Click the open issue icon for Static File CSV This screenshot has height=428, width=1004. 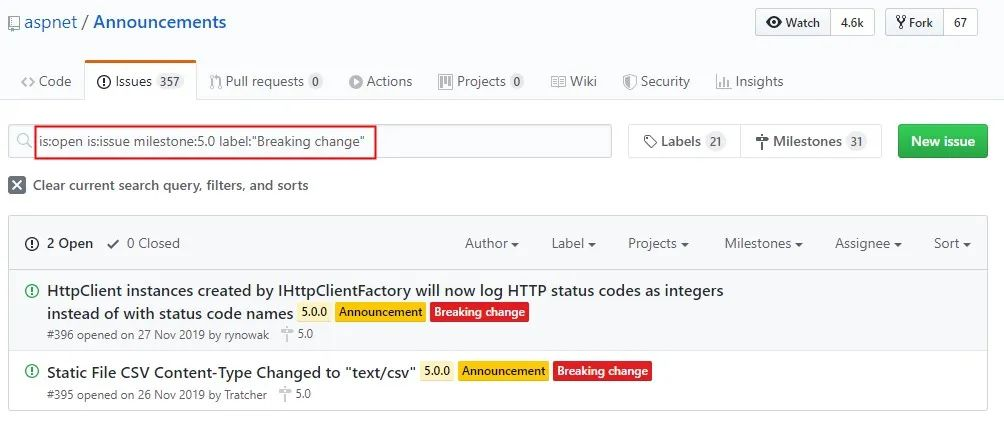(x=32, y=372)
